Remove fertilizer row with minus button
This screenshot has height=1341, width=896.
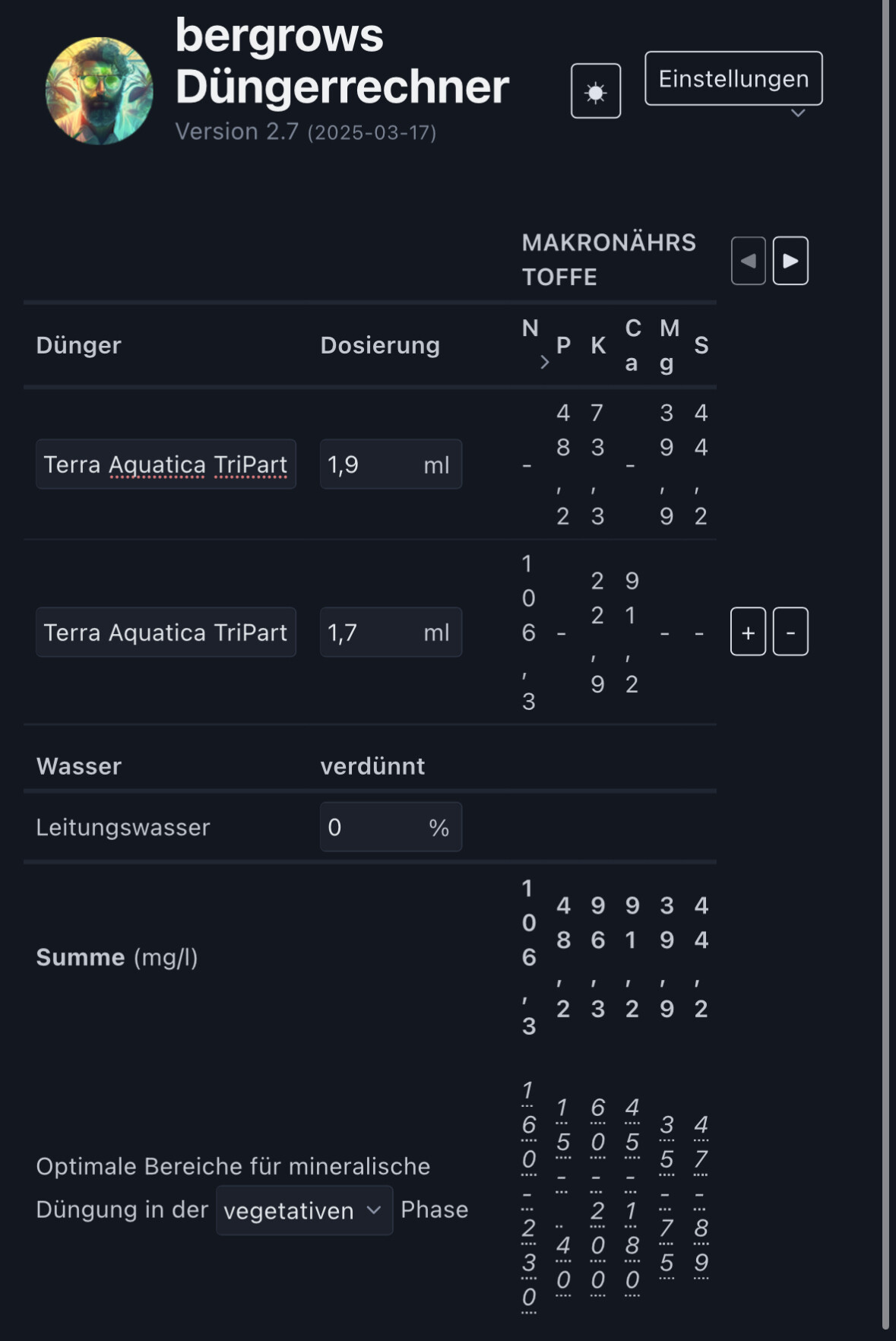pos(790,632)
